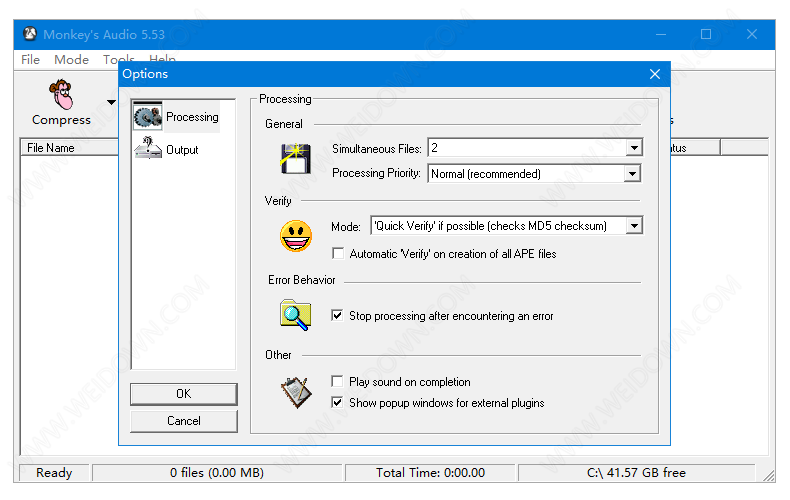Expand the Verify Mode dropdown
The width and height of the screenshot is (790, 500).
tap(634, 226)
